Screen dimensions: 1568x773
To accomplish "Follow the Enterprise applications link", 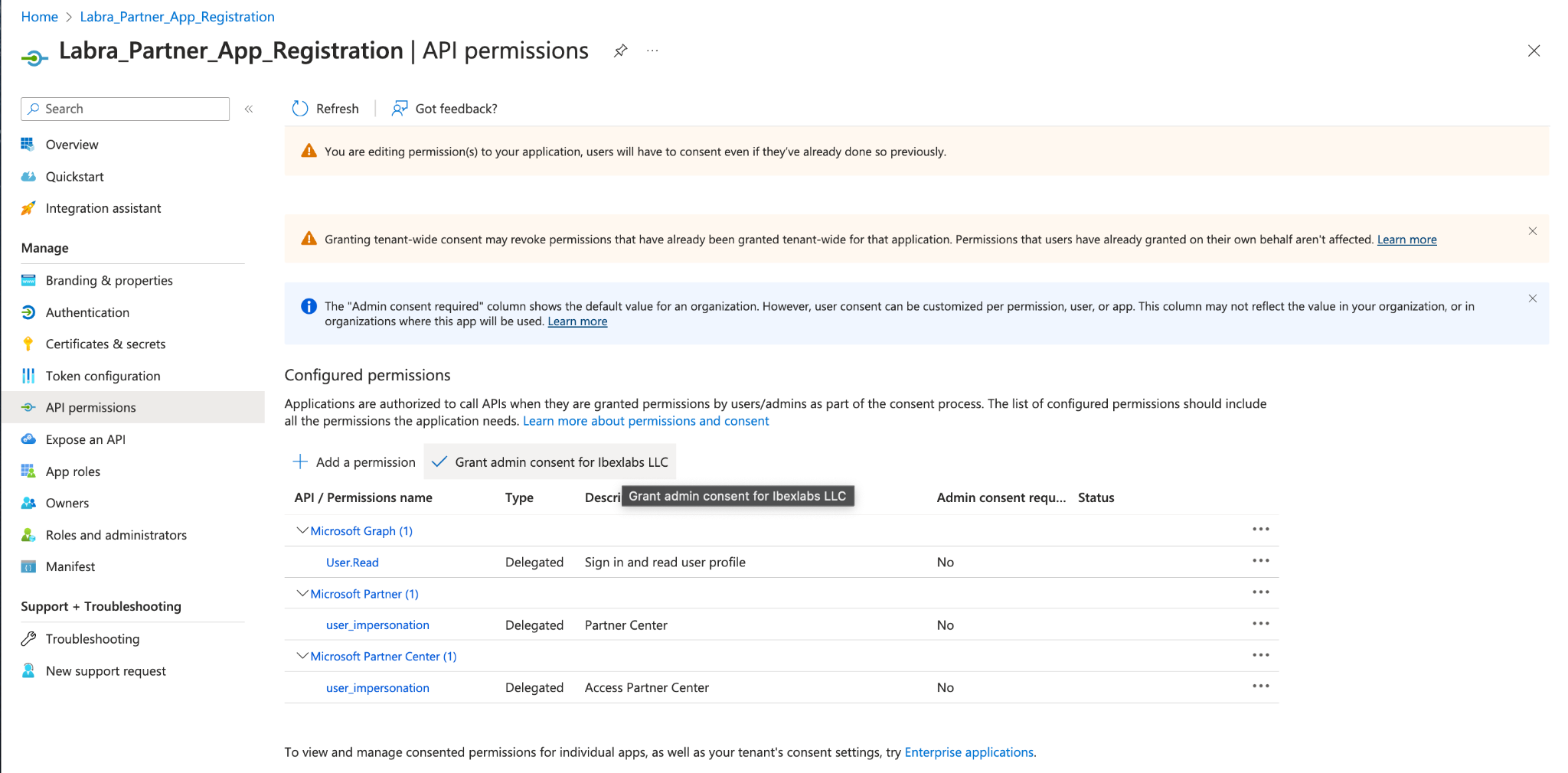I will (969, 752).
